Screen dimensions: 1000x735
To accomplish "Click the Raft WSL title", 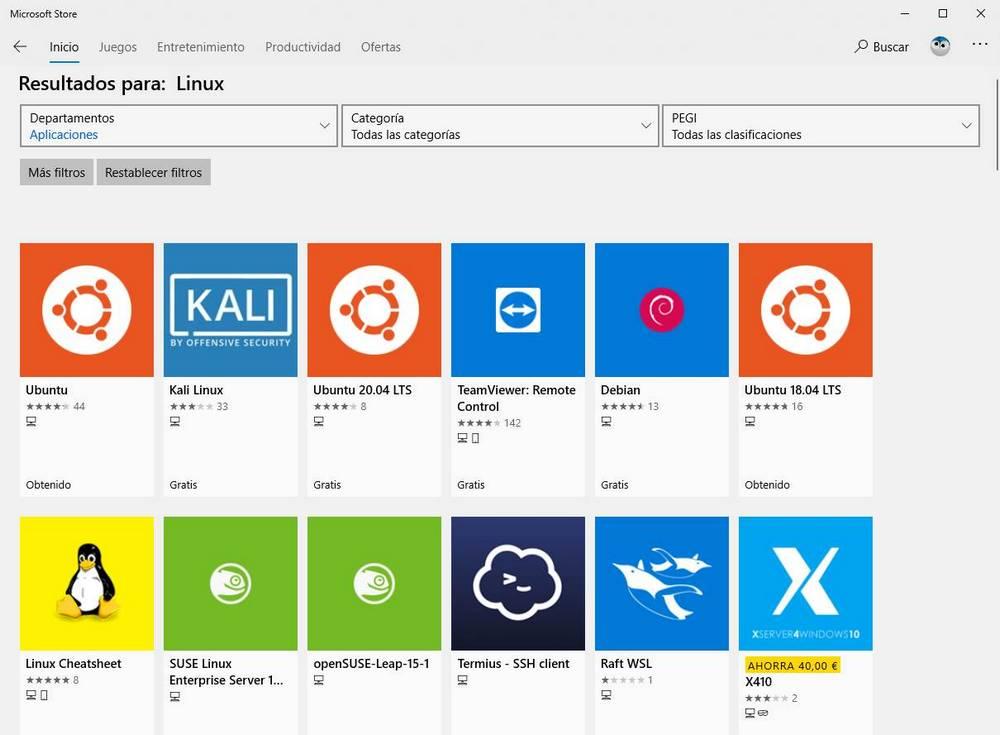I will pyautogui.click(x=626, y=664).
